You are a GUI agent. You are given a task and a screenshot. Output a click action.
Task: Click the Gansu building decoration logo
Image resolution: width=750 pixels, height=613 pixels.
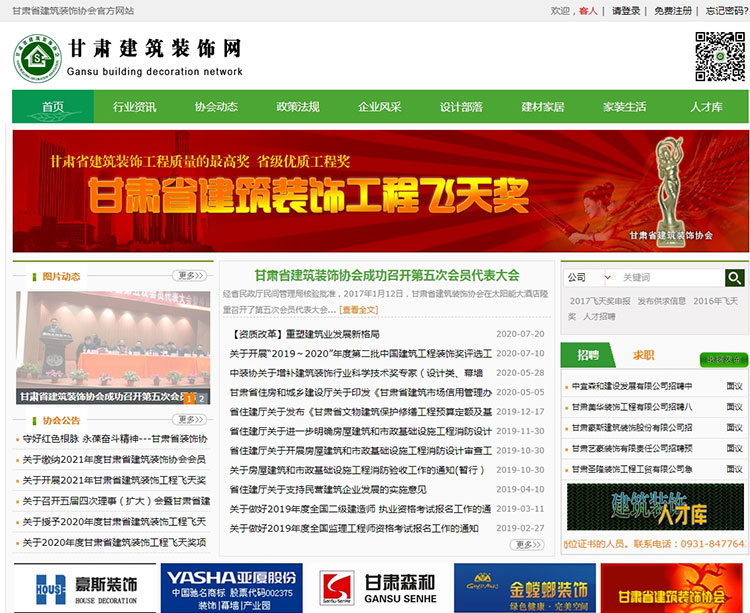[37, 59]
